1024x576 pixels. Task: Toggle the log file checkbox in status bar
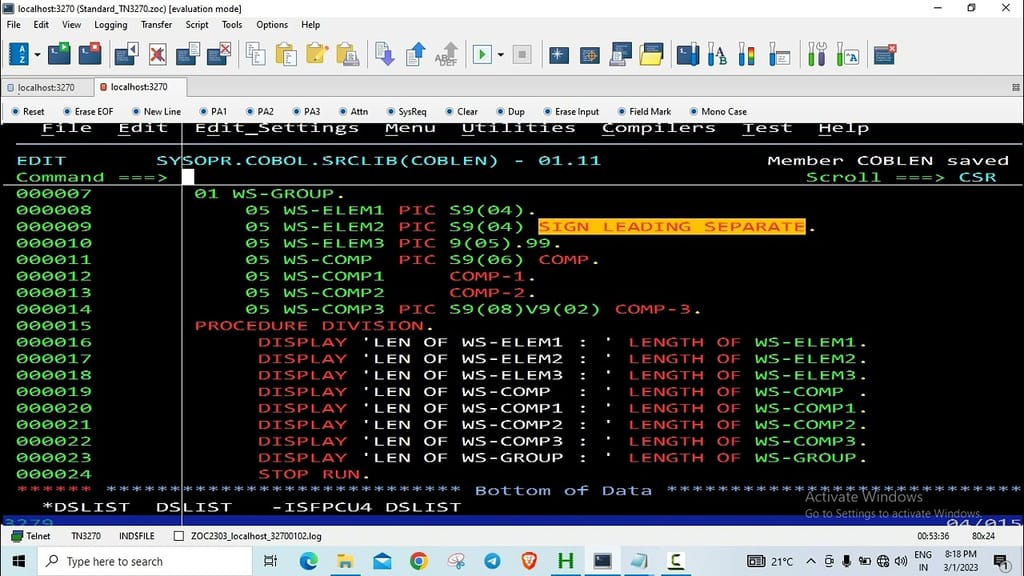tap(179, 536)
